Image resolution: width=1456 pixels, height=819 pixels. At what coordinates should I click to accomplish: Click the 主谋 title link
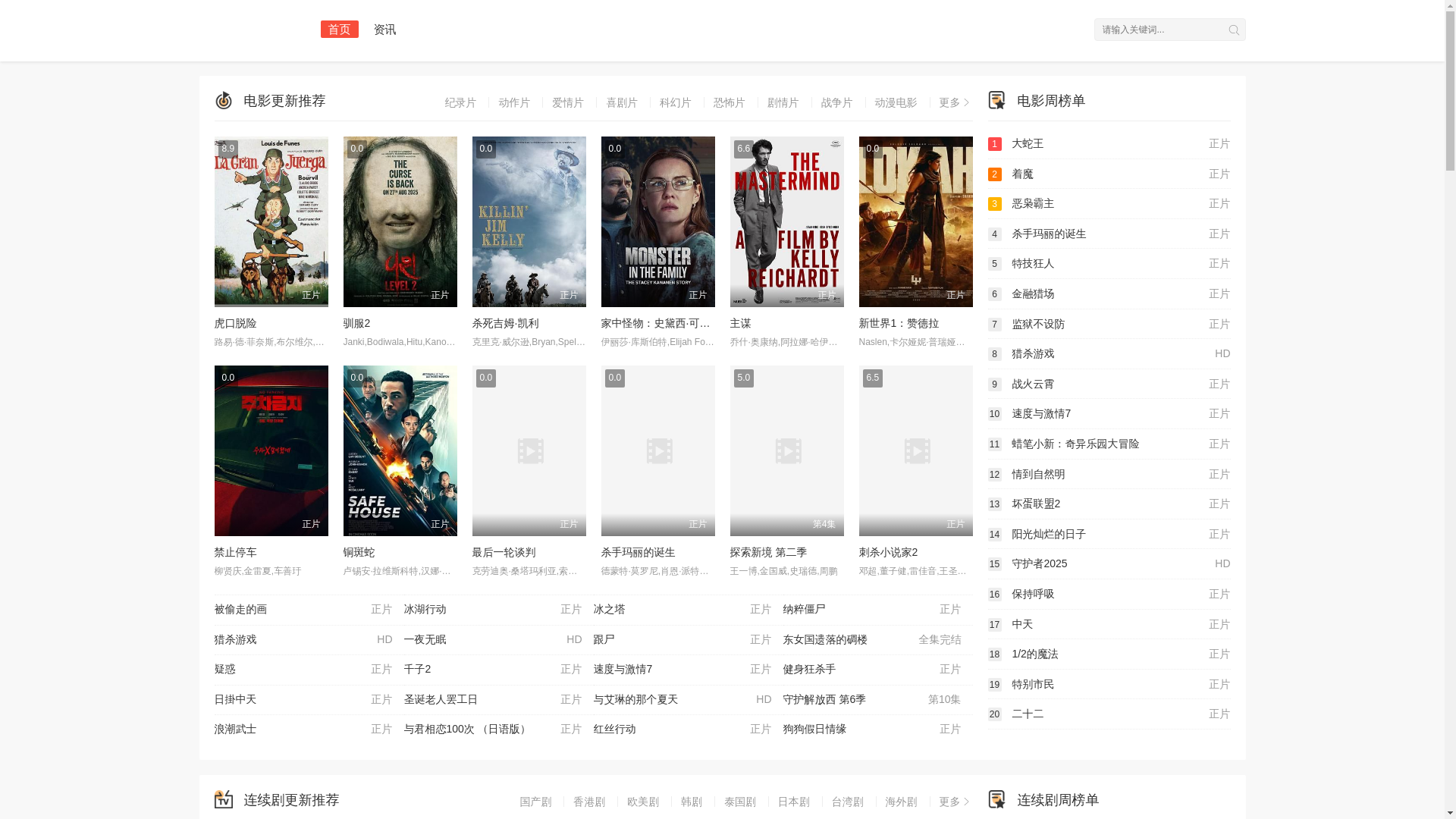point(740,323)
